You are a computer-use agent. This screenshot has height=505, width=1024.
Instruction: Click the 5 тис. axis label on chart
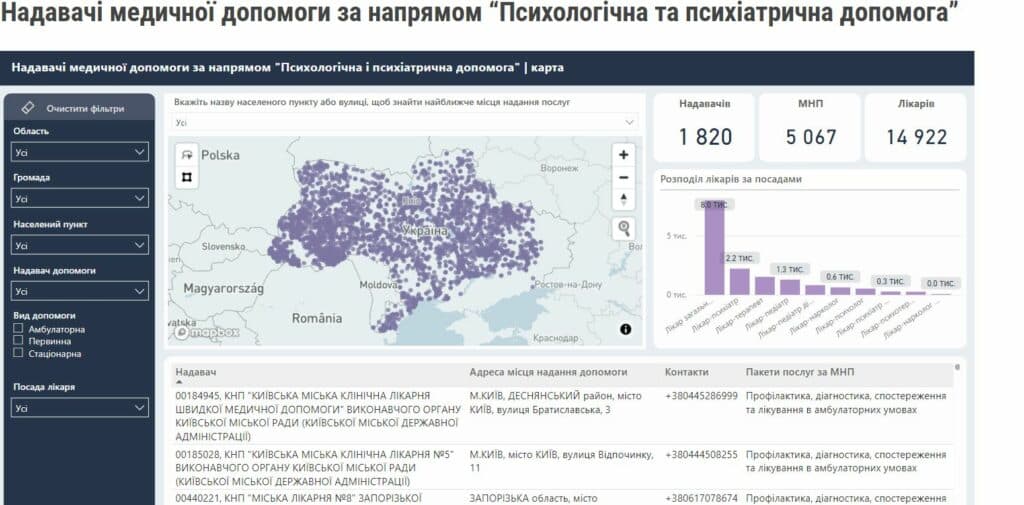[x=677, y=235]
